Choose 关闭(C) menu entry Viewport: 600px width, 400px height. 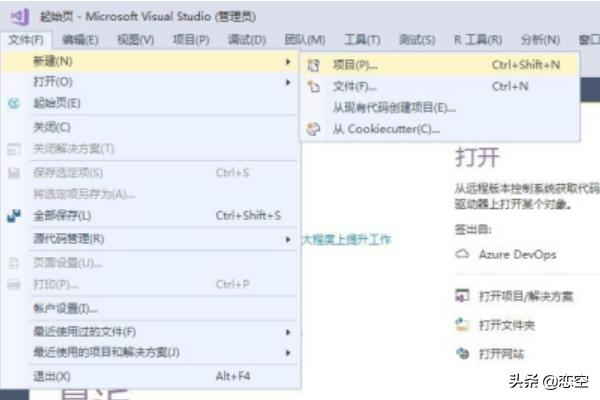coord(150,127)
